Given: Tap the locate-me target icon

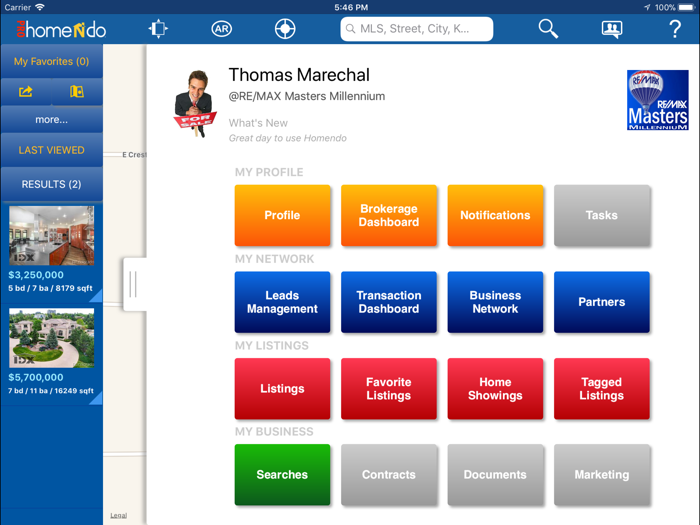Looking at the screenshot, I should pos(285,29).
